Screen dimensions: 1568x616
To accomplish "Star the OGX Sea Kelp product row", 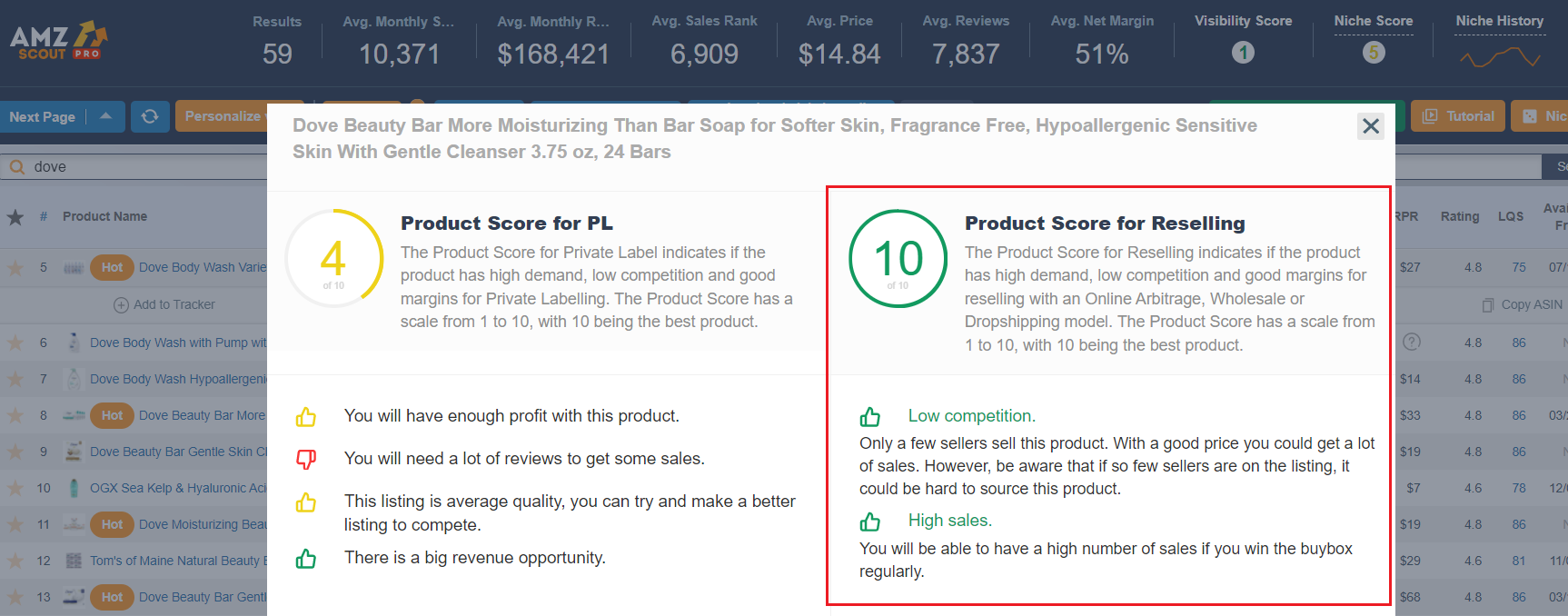I will [15, 488].
